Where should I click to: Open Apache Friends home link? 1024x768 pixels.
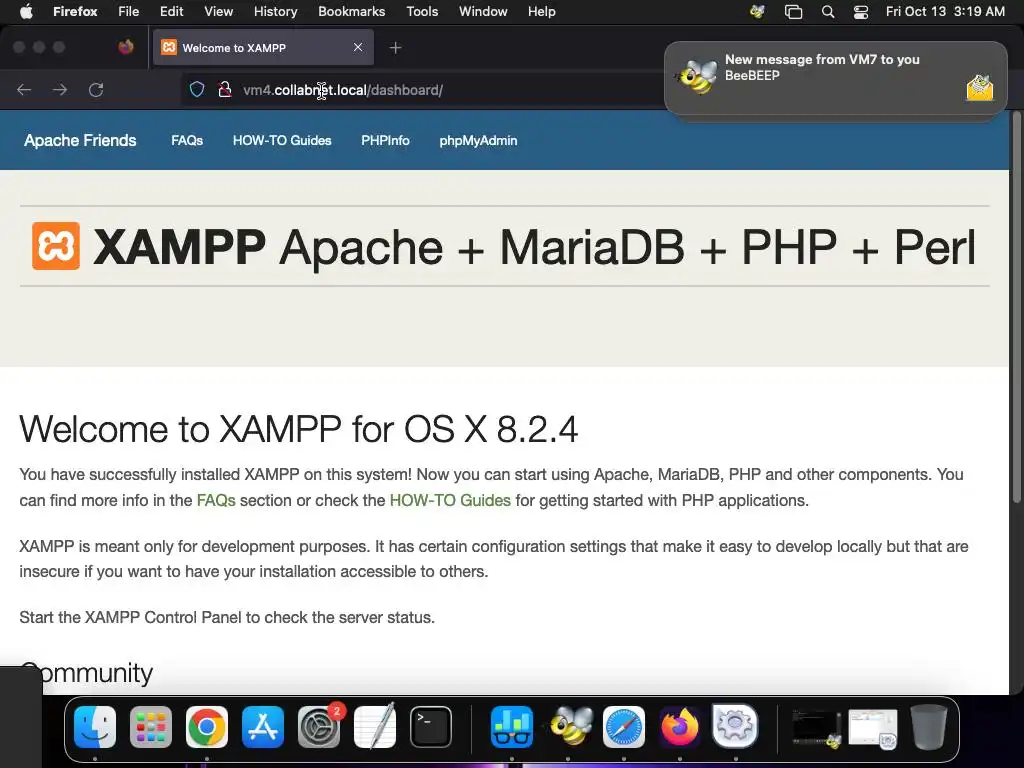pos(80,140)
